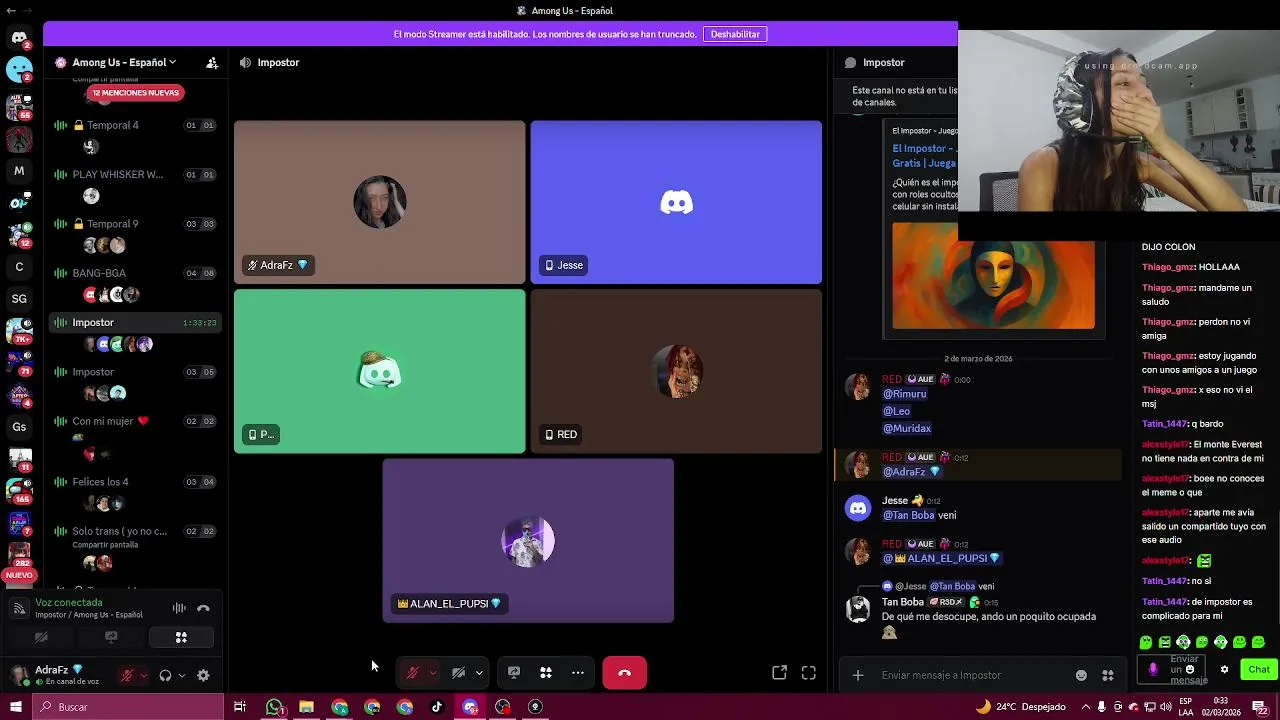The height and width of the screenshot is (720, 1280).
Task: Click @Tan Boba mention by Jesse
Action: (908, 515)
